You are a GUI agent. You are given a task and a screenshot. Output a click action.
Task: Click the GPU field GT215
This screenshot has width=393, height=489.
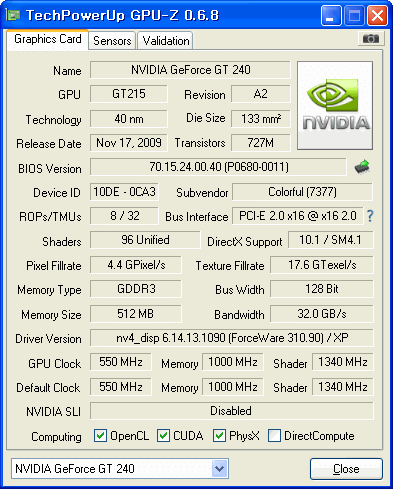[129, 94]
